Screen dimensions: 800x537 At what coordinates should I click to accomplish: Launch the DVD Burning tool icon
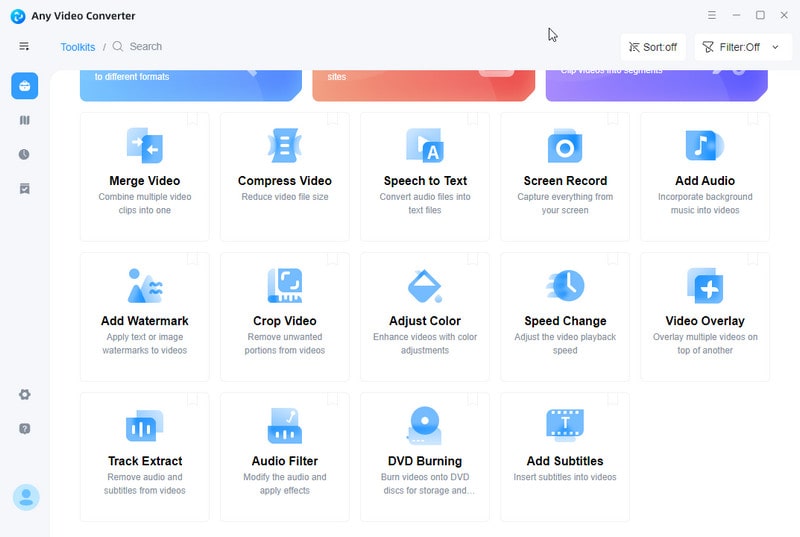424,426
